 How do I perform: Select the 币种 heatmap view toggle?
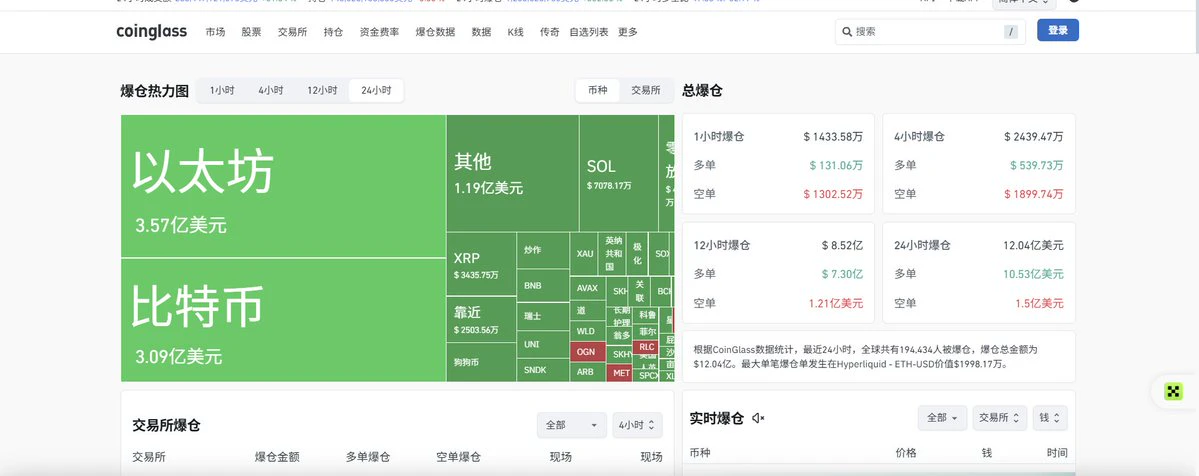click(598, 90)
